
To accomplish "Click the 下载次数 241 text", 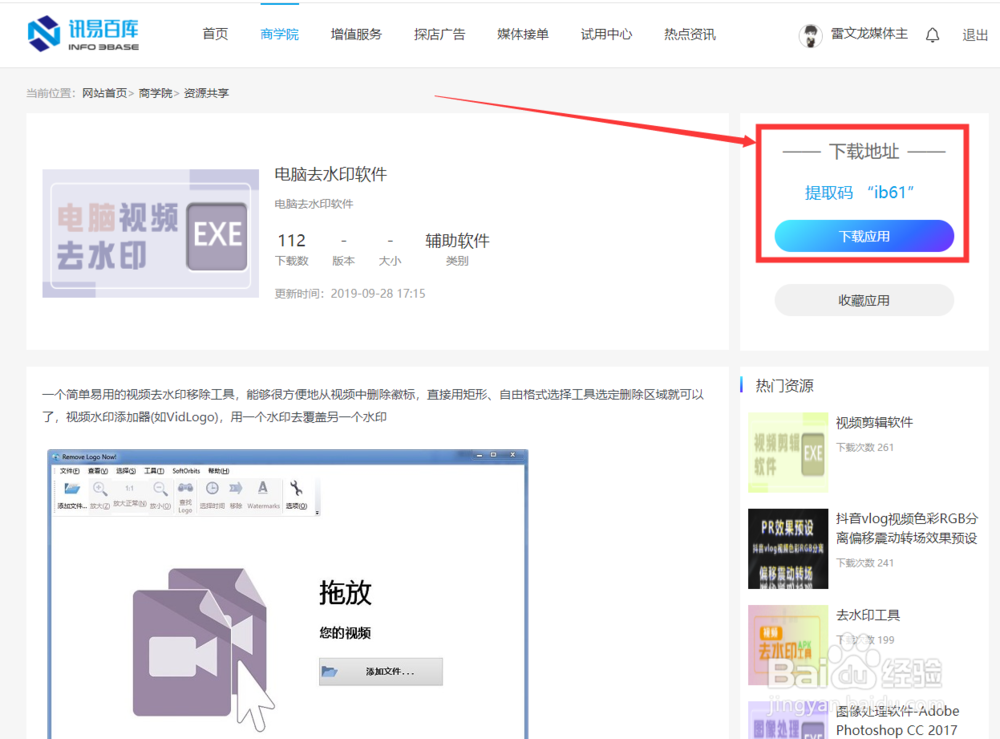I will [865, 562].
